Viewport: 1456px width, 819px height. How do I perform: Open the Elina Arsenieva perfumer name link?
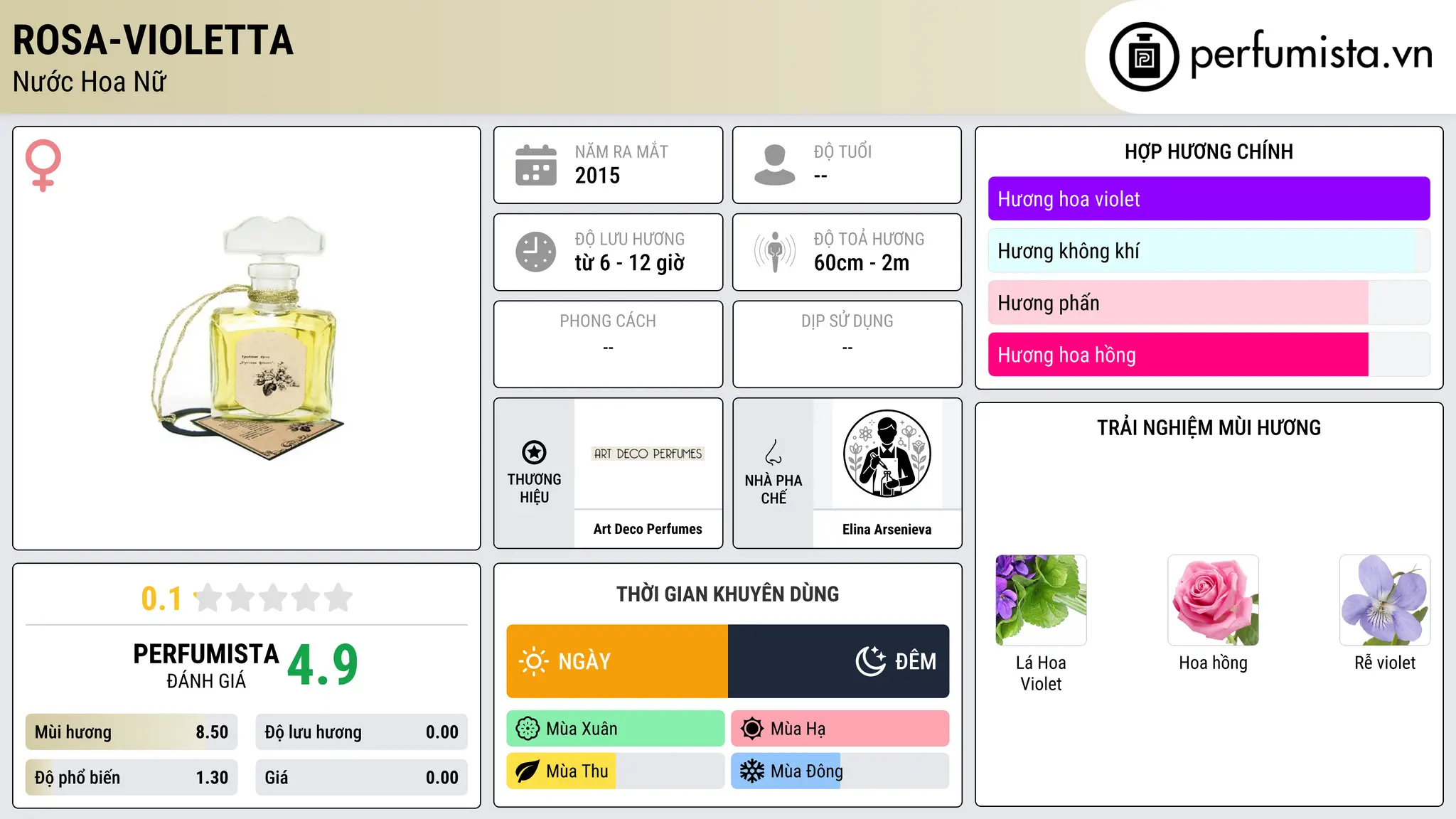(887, 529)
